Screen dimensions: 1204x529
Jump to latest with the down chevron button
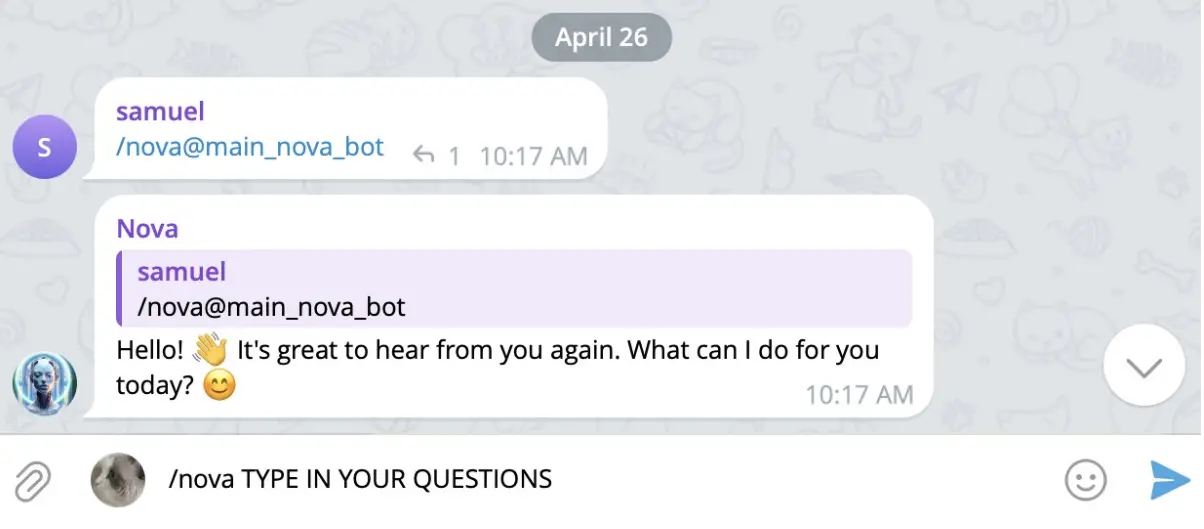tap(1144, 367)
